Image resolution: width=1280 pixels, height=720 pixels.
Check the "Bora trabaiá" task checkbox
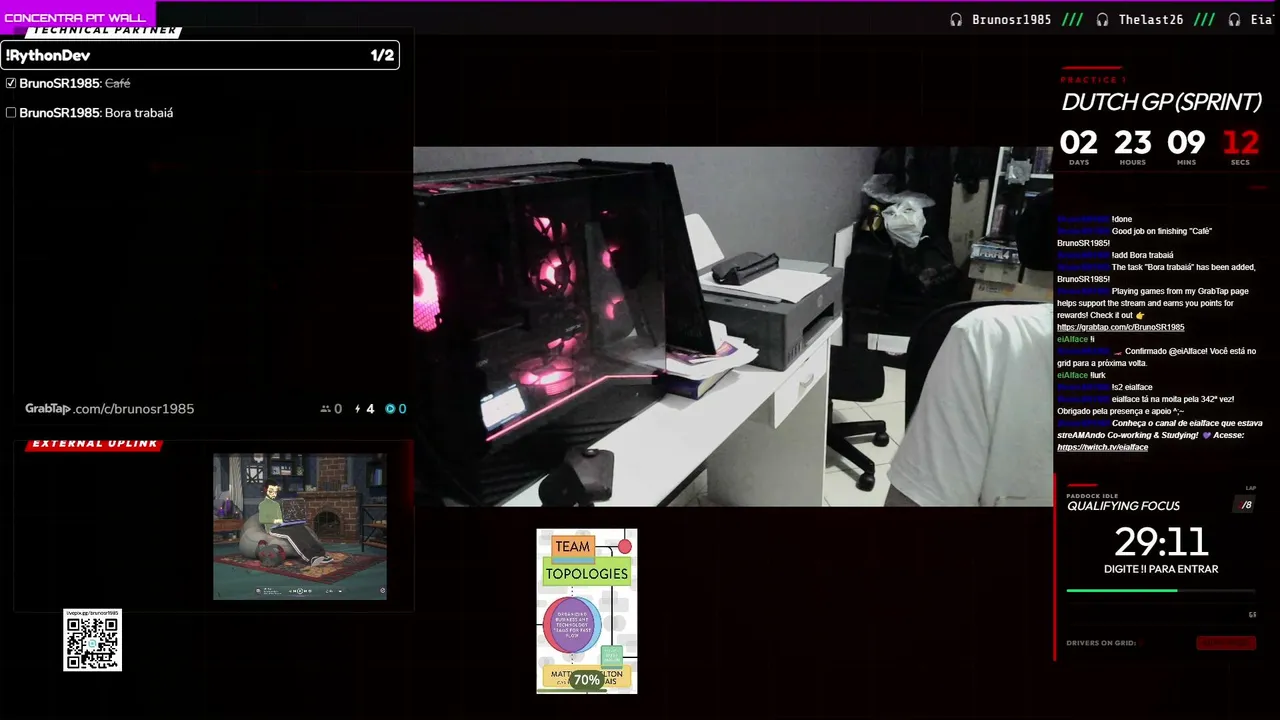11,113
